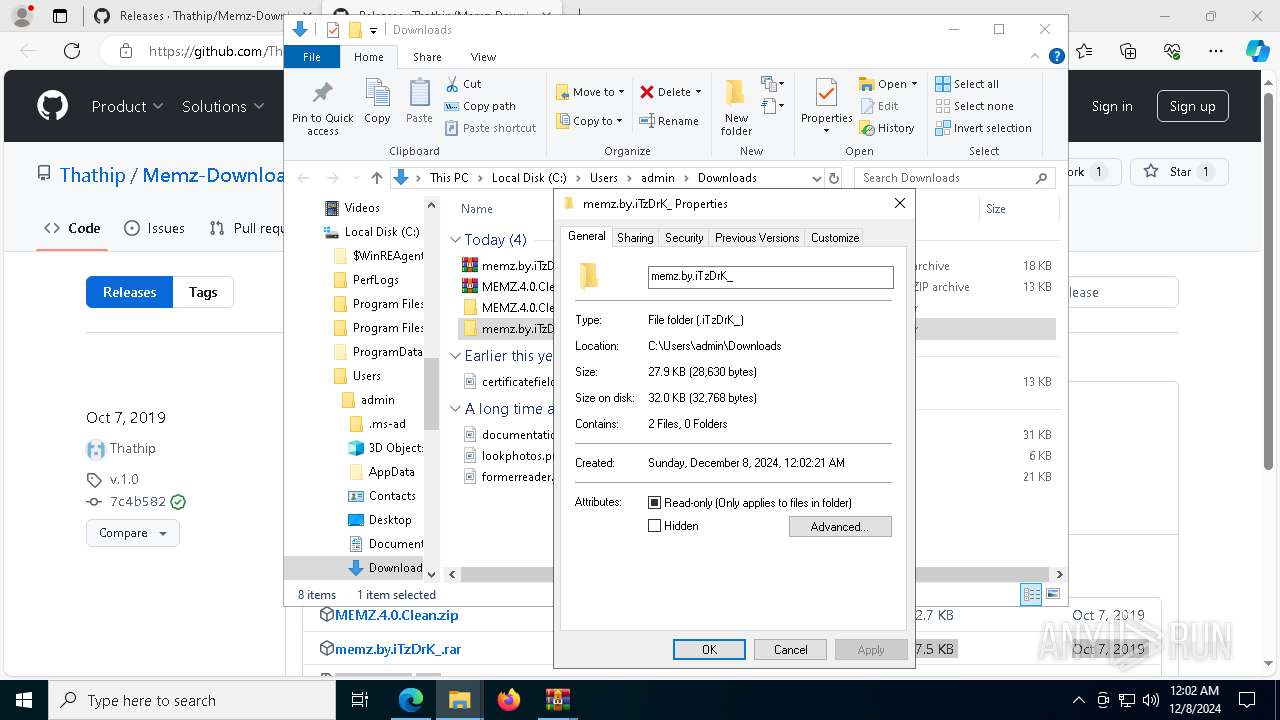
Task: Open Windows Start menu
Action: (x=23, y=700)
